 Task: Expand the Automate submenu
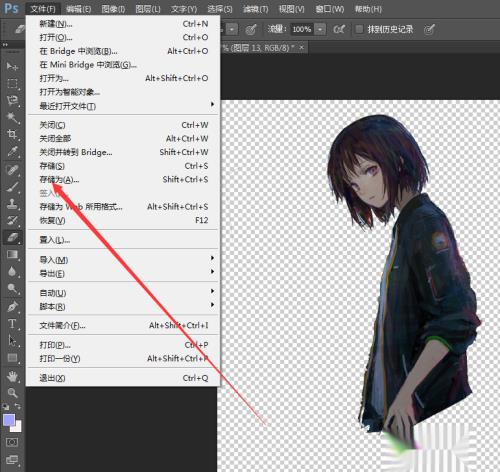pos(212,291)
